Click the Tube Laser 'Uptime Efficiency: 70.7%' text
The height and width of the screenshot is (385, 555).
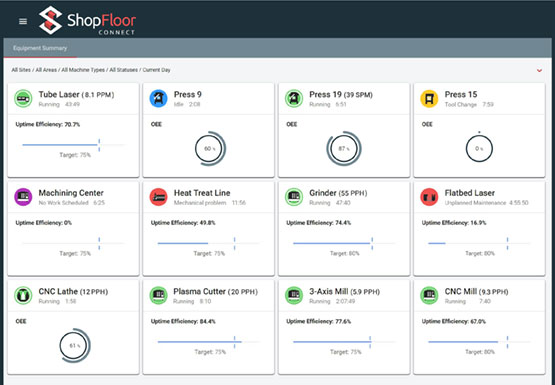click(48, 125)
